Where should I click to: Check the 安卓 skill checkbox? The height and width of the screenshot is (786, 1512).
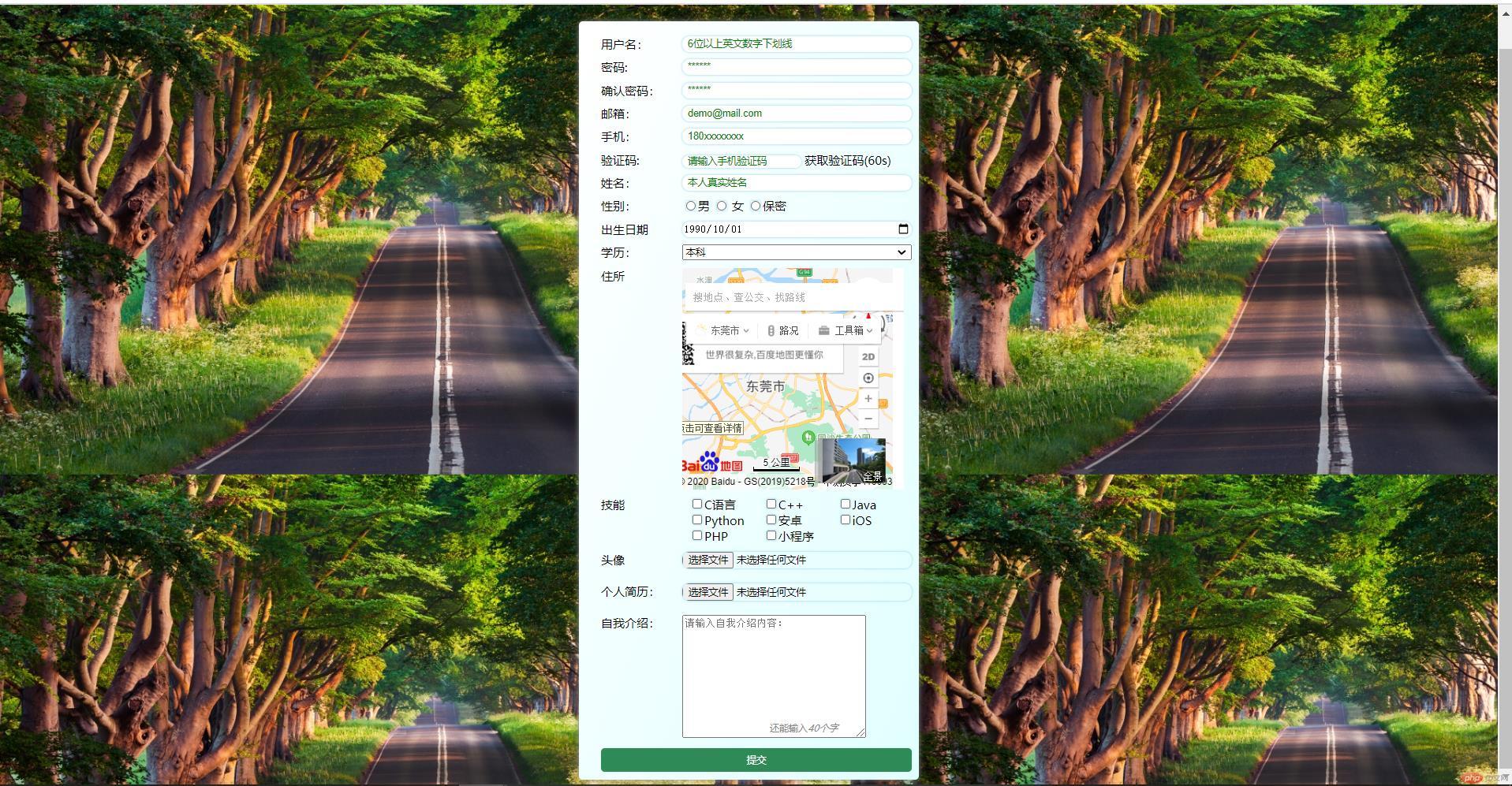coord(771,520)
